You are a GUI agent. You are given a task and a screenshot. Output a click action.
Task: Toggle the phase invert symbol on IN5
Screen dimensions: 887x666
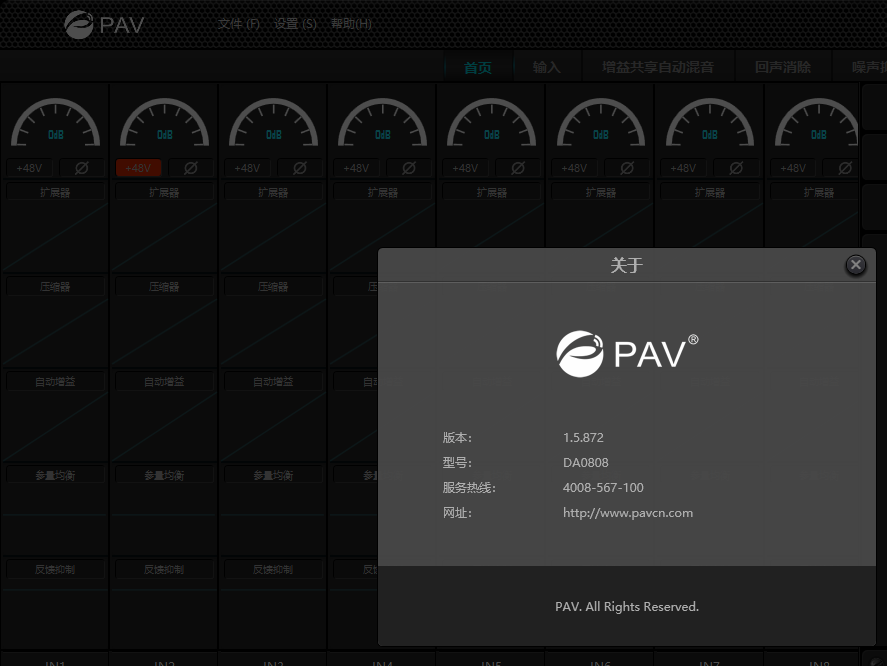518,168
